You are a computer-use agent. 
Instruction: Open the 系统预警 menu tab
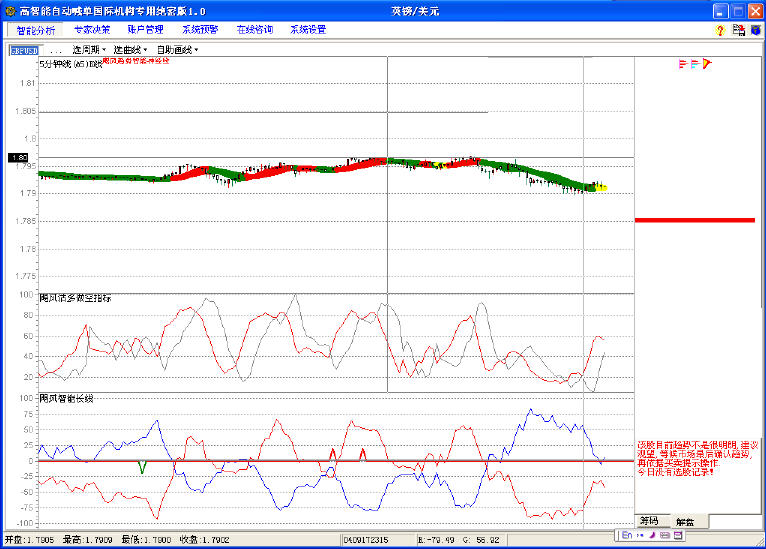tap(200, 30)
